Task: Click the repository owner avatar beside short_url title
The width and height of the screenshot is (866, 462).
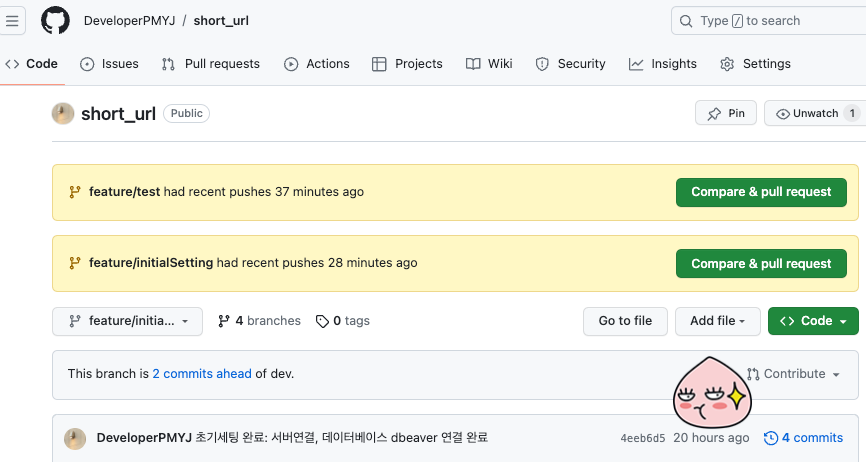Action: tap(63, 114)
